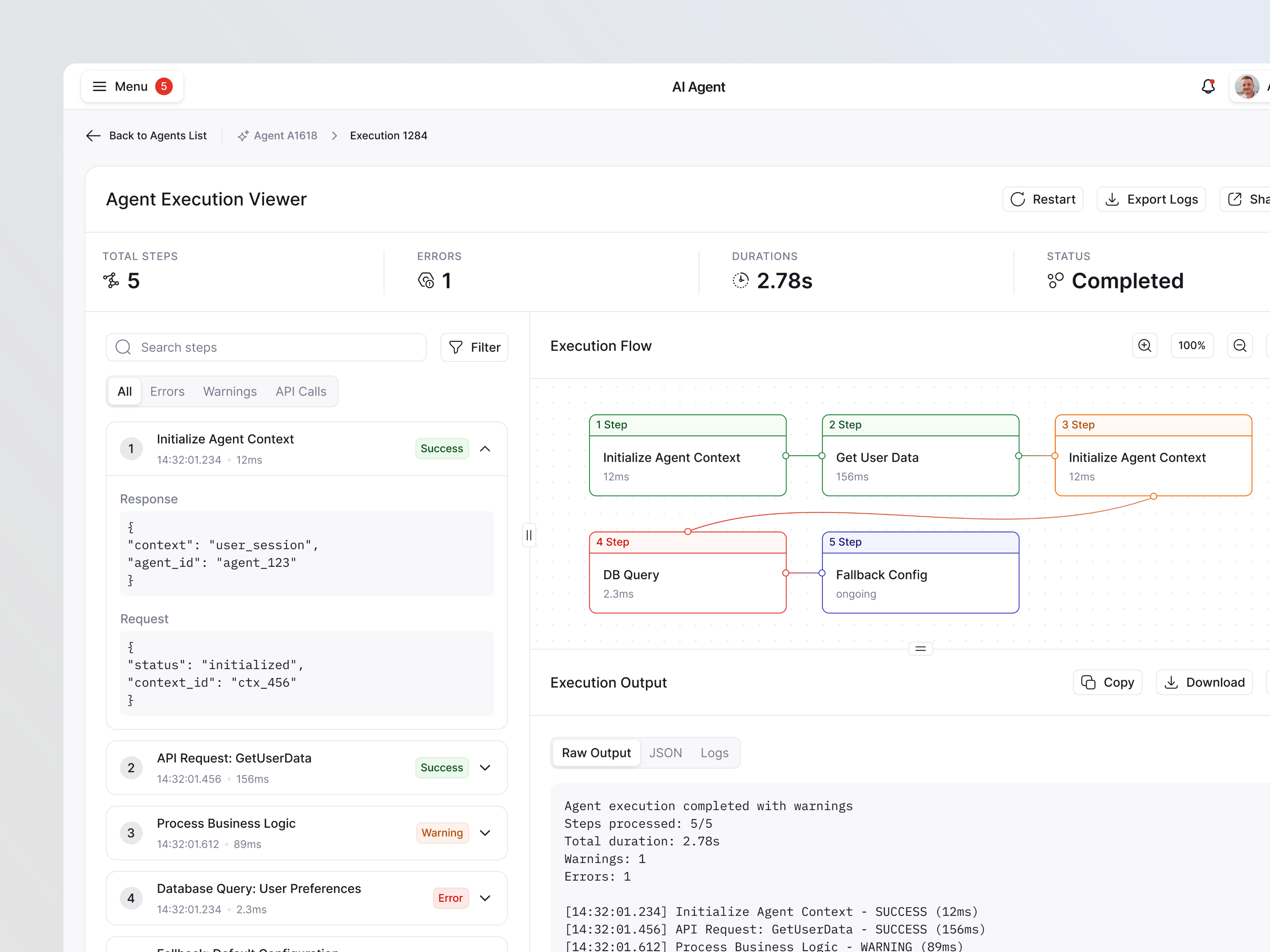The image size is (1270, 952).
Task: Click the Export Logs download icon
Action: tap(1112, 199)
